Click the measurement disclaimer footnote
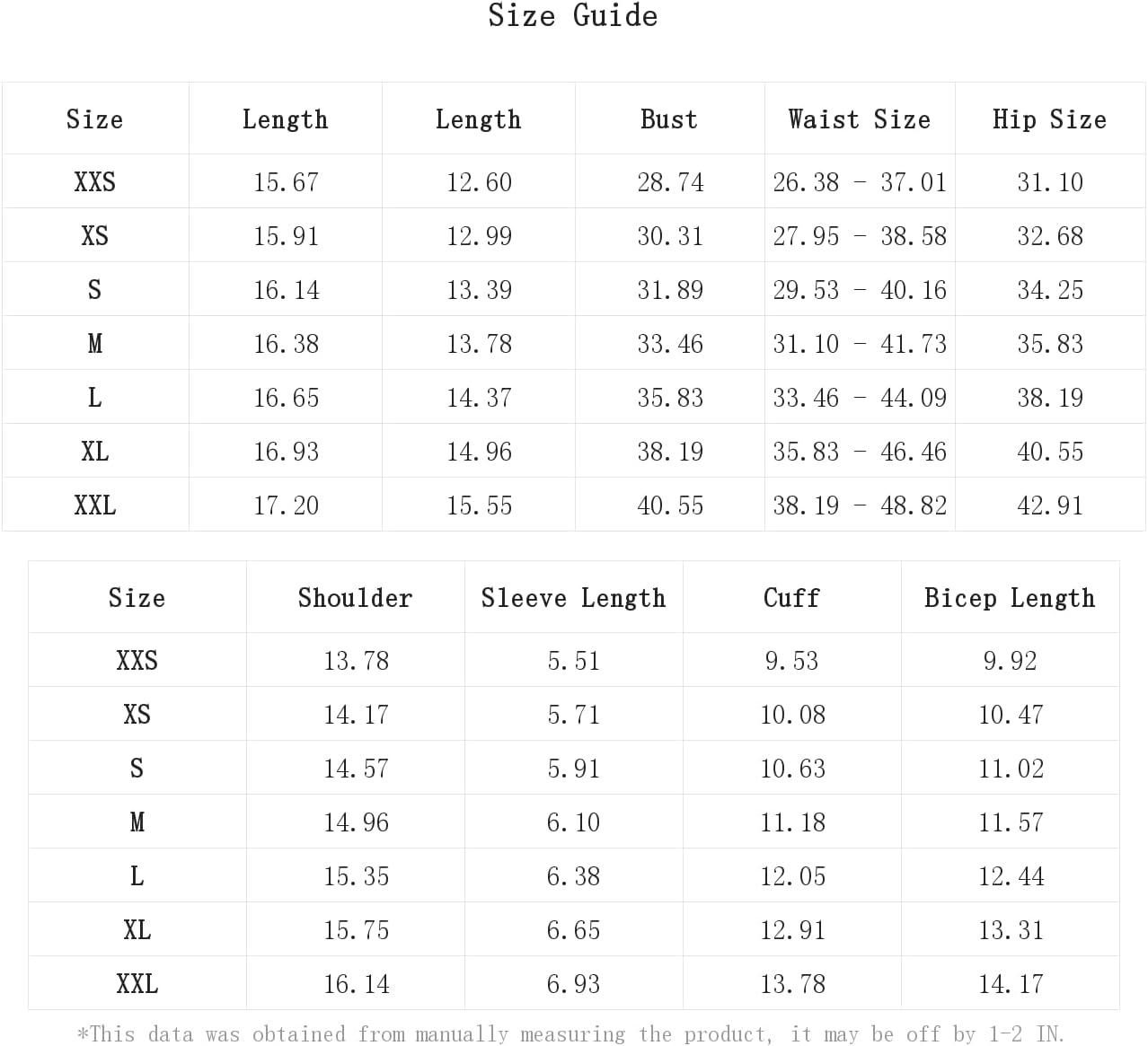Viewport: 1148px width, 1046px height. point(571,1033)
